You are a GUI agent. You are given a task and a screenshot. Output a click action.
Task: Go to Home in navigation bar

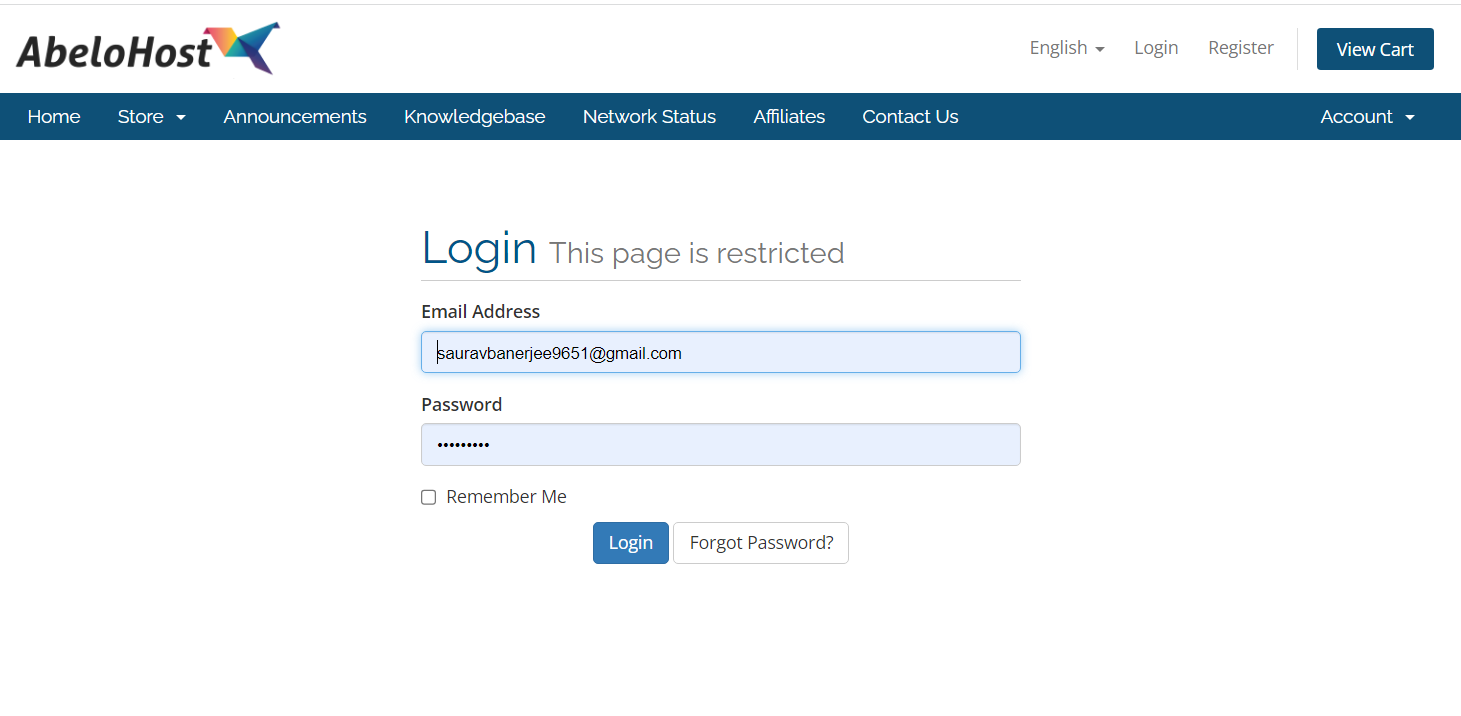(x=54, y=117)
